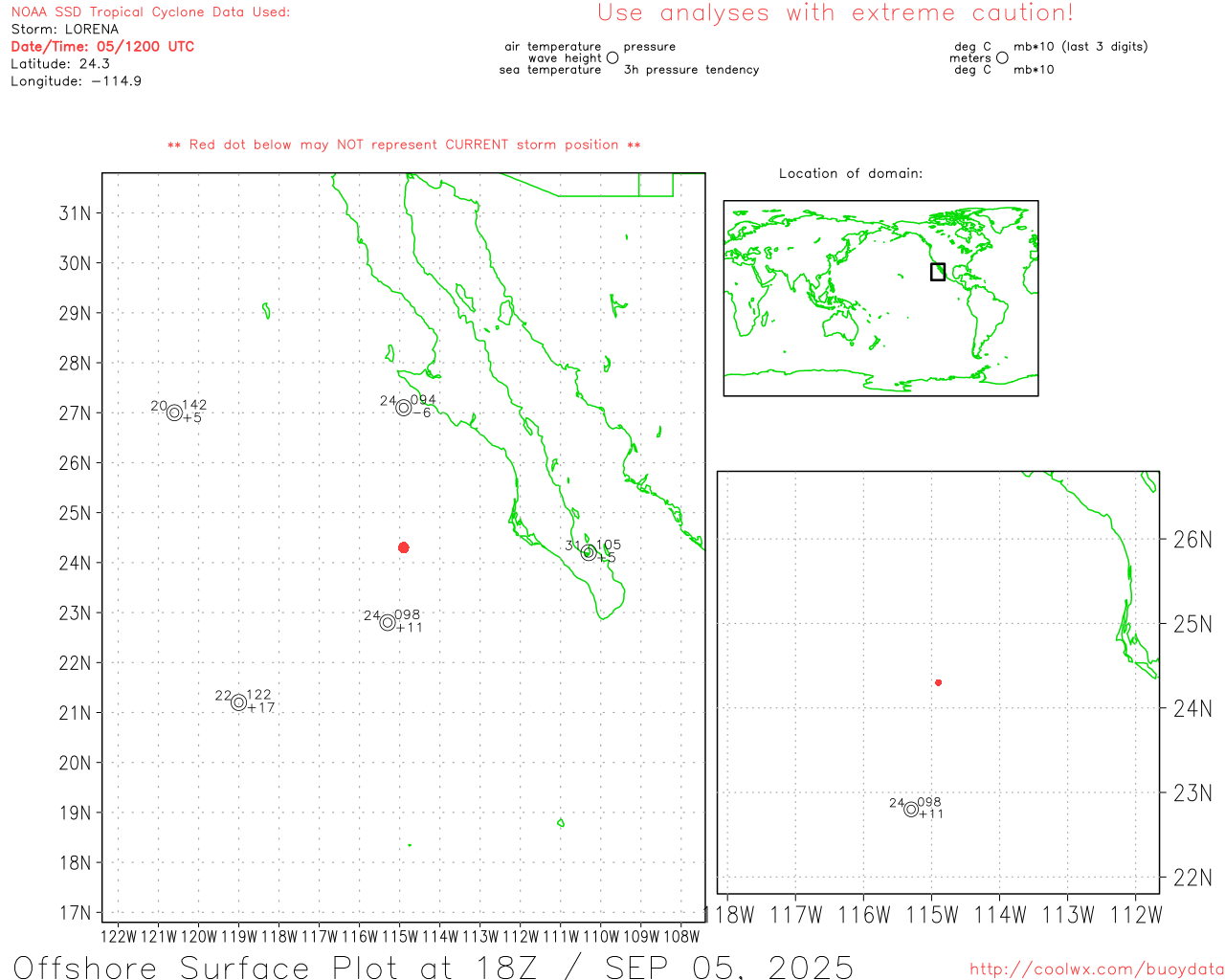
Task: Click the 'sea temperature' legend label
Action: [x=550, y=70]
